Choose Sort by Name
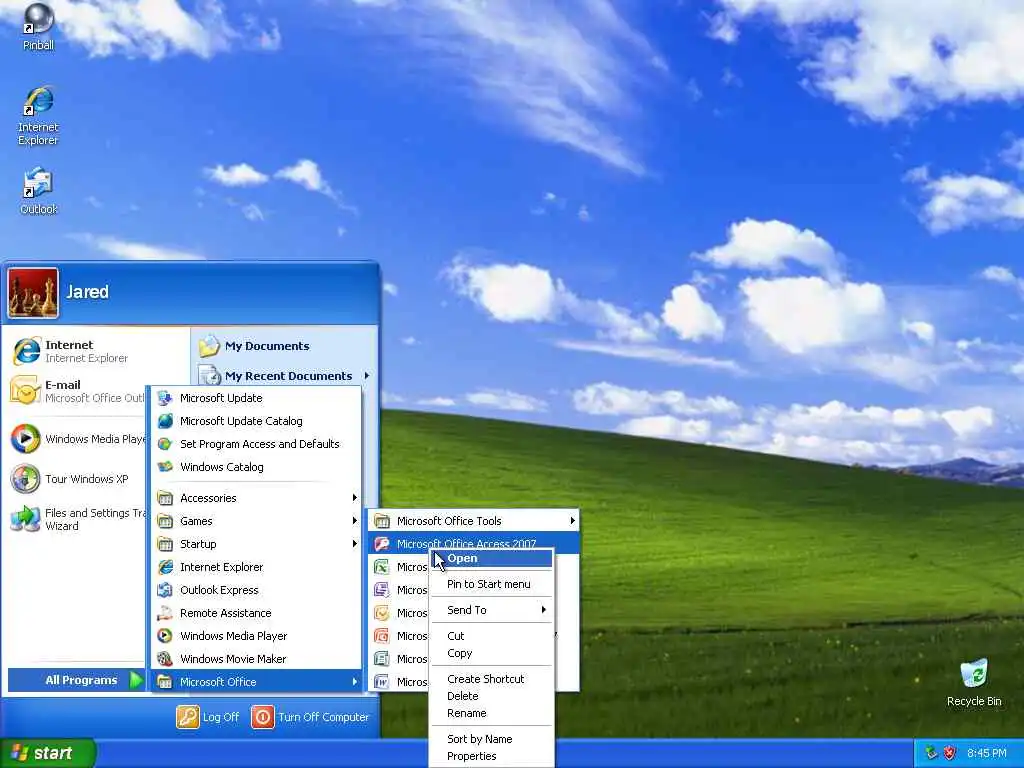The height and width of the screenshot is (768, 1024). click(492, 739)
